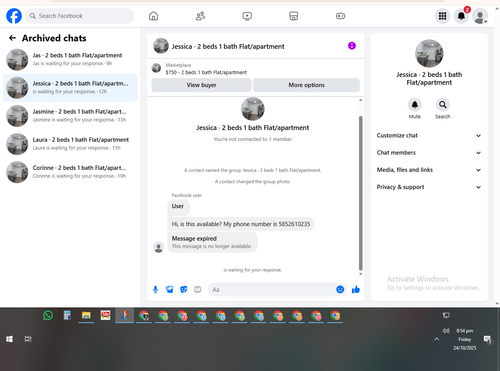Open the Friends tab icon
This screenshot has height=371, width=500.
coord(200,16)
